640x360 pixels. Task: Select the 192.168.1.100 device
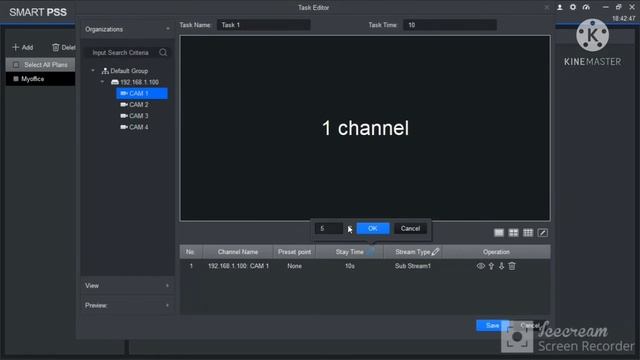point(135,82)
